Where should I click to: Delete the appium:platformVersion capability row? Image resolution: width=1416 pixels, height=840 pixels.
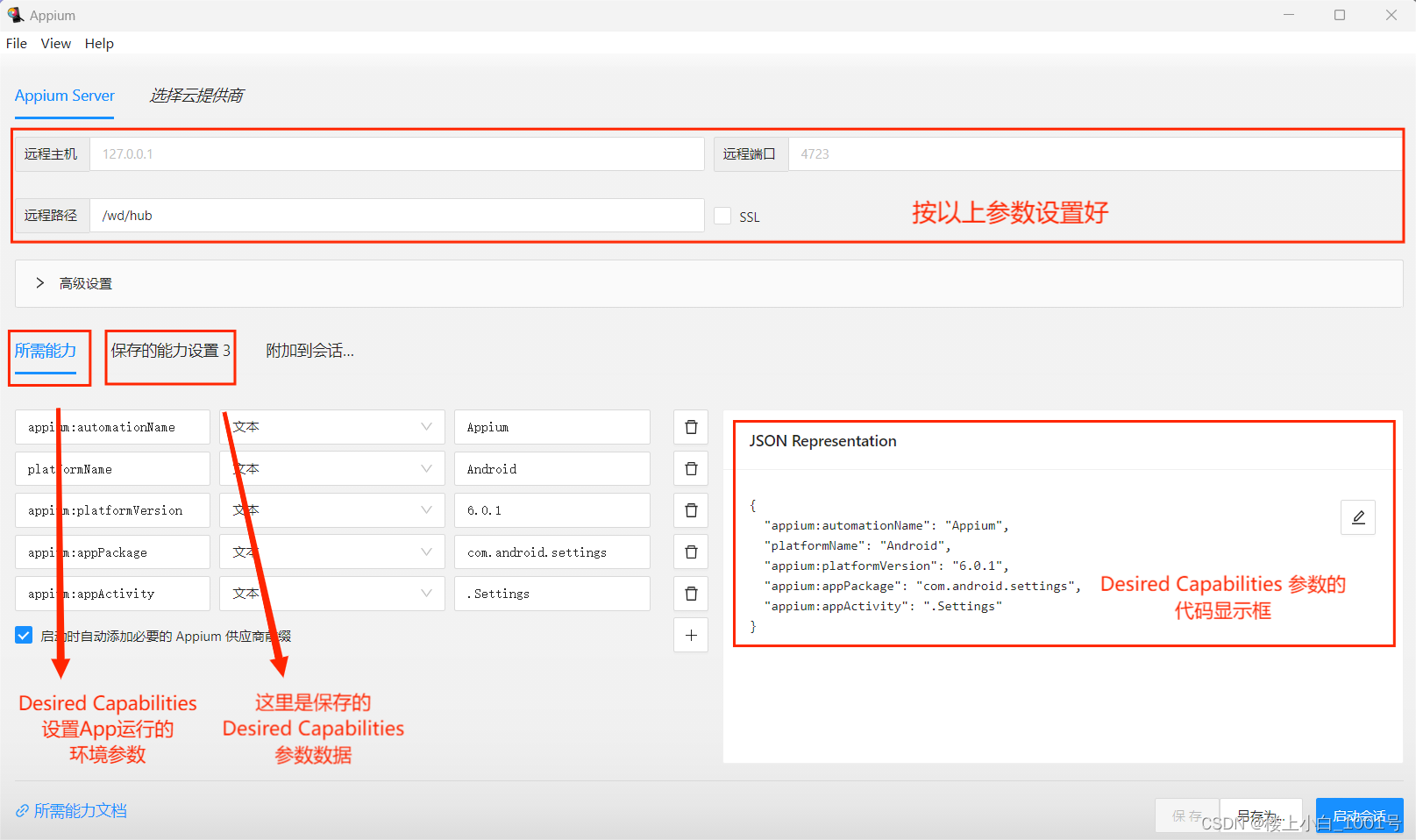[691, 510]
